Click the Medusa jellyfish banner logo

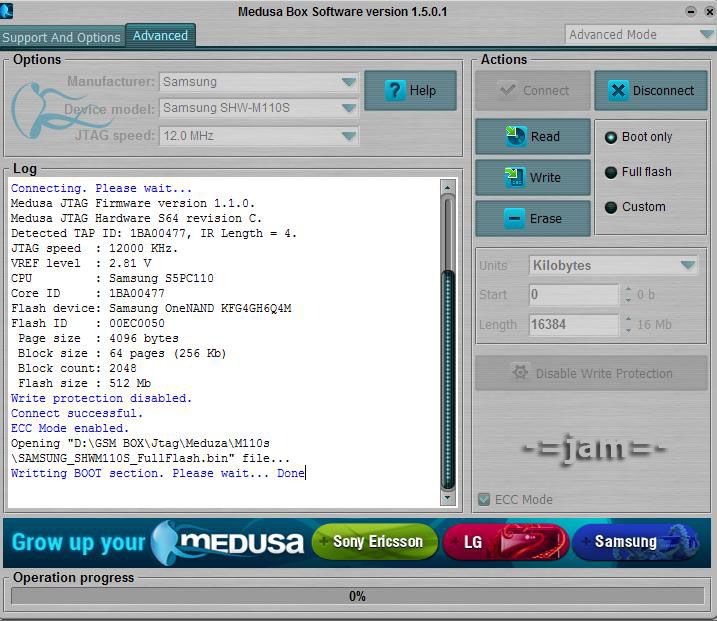coord(229,543)
